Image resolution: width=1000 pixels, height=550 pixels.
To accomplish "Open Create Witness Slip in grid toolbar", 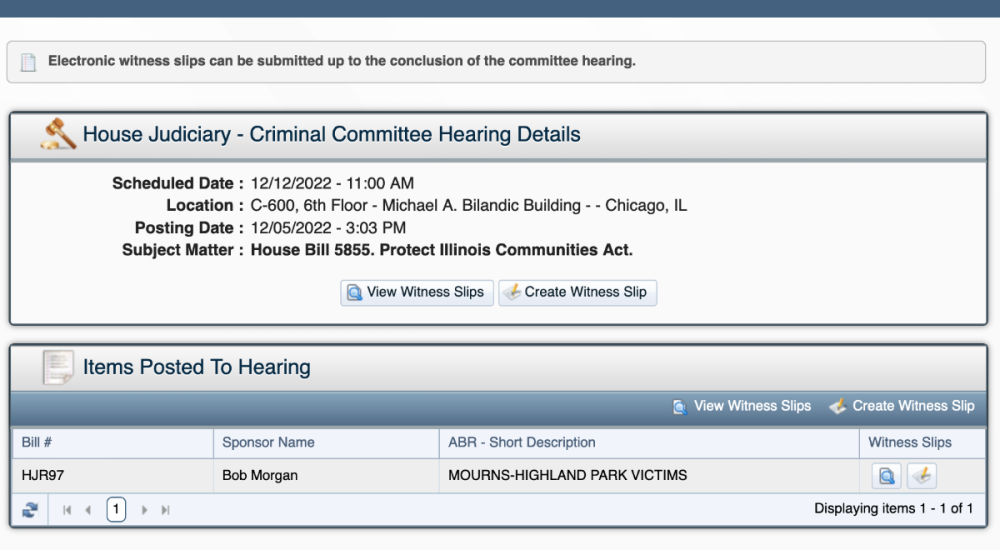I will point(902,406).
